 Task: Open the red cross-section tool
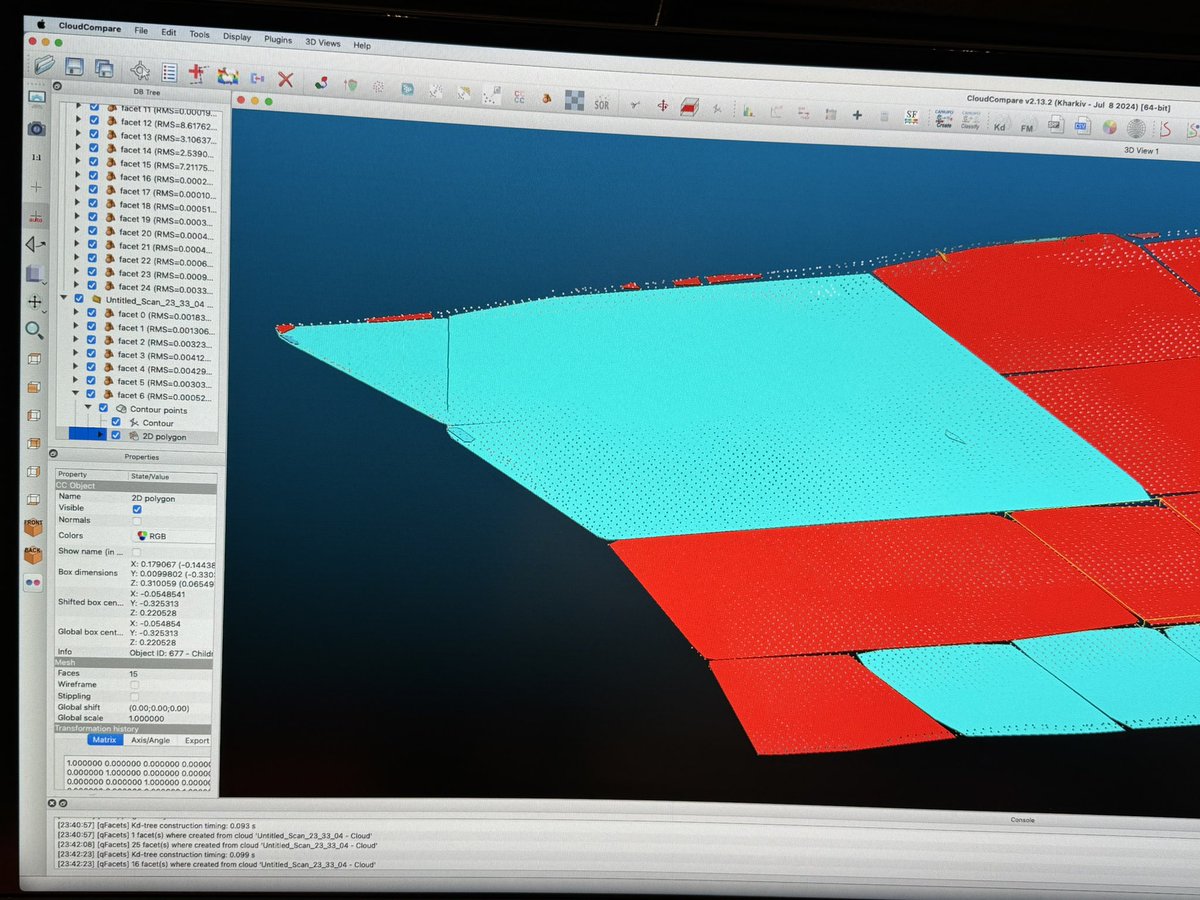[689, 106]
